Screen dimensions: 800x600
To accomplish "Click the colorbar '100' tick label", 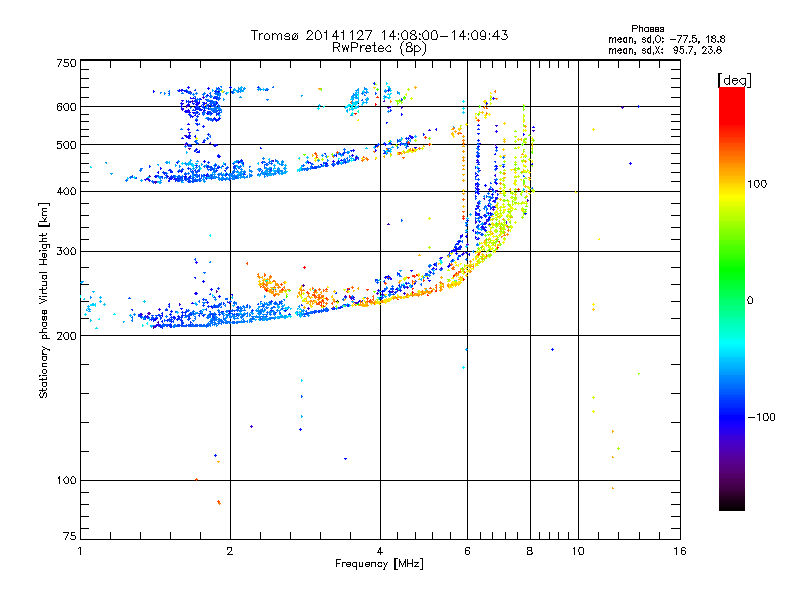I will [x=757, y=184].
